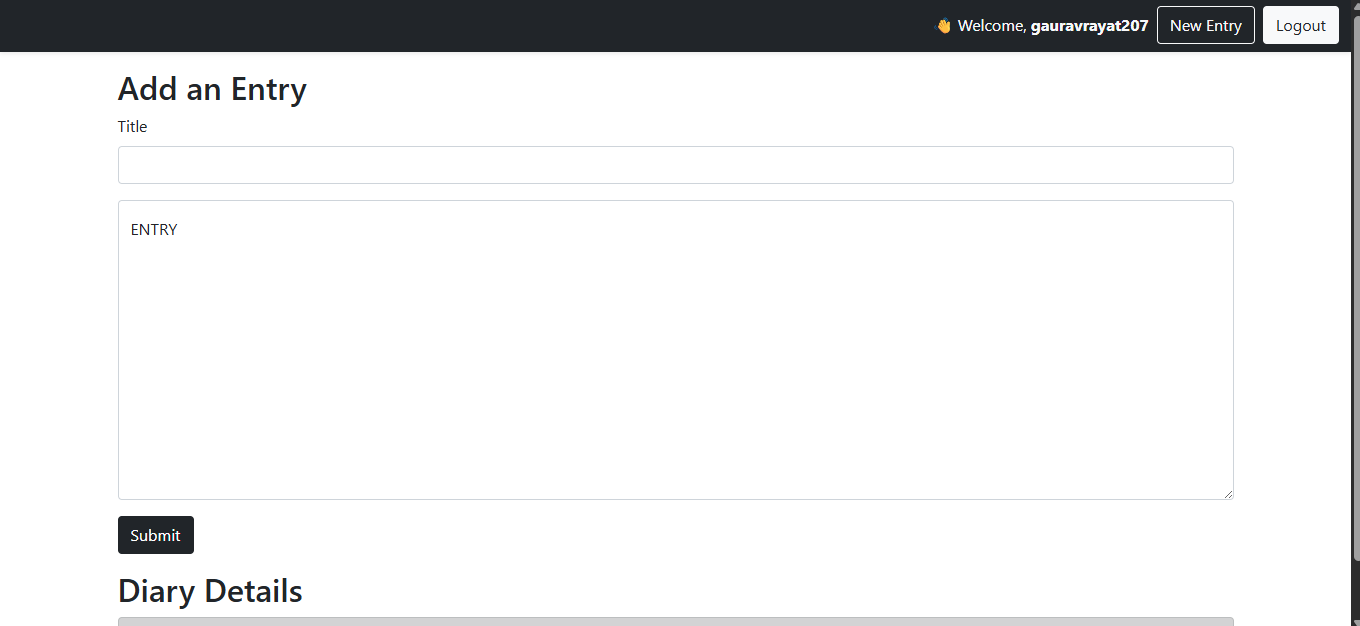Click the Diary Details heading
Image resolution: width=1360 pixels, height=626 pixels.
[210, 591]
